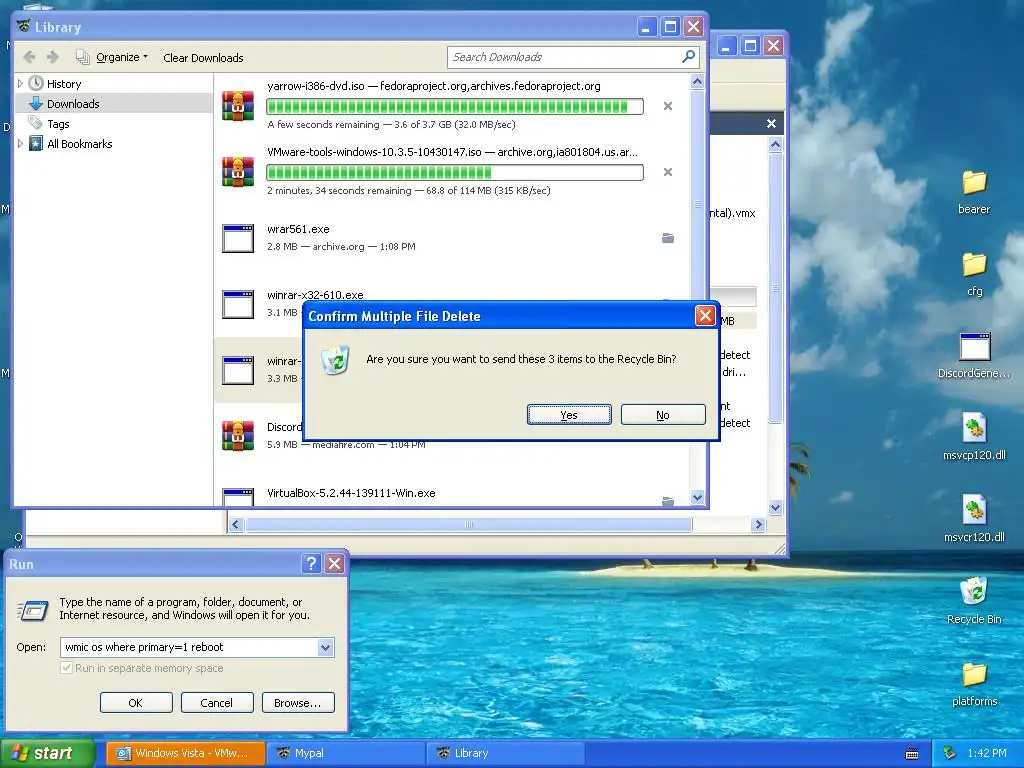The height and width of the screenshot is (768, 1024).
Task: Click the Discord archive icon in downloads
Action: click(238, 436)
